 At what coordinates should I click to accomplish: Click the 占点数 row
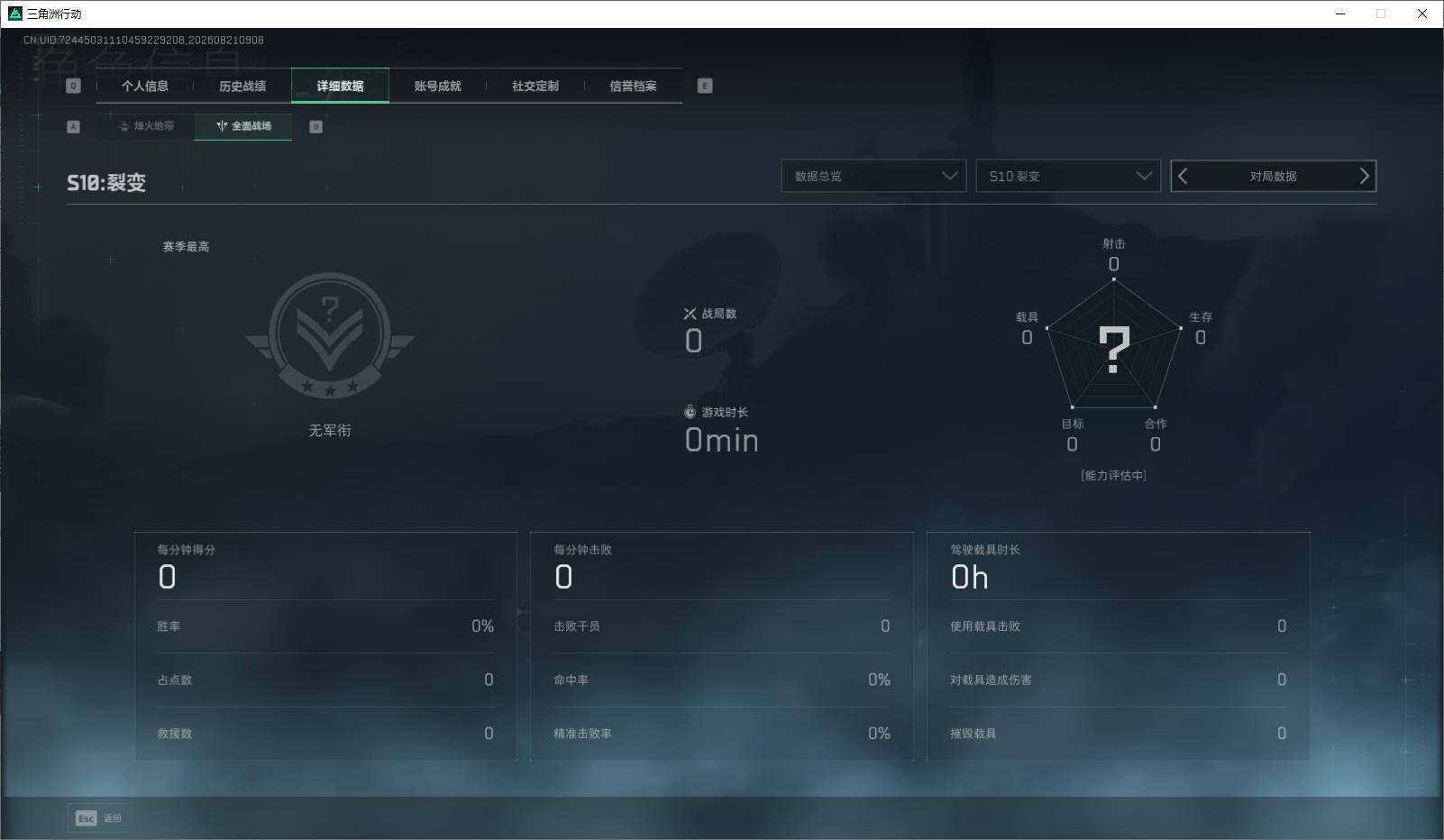tap(325, 680)
